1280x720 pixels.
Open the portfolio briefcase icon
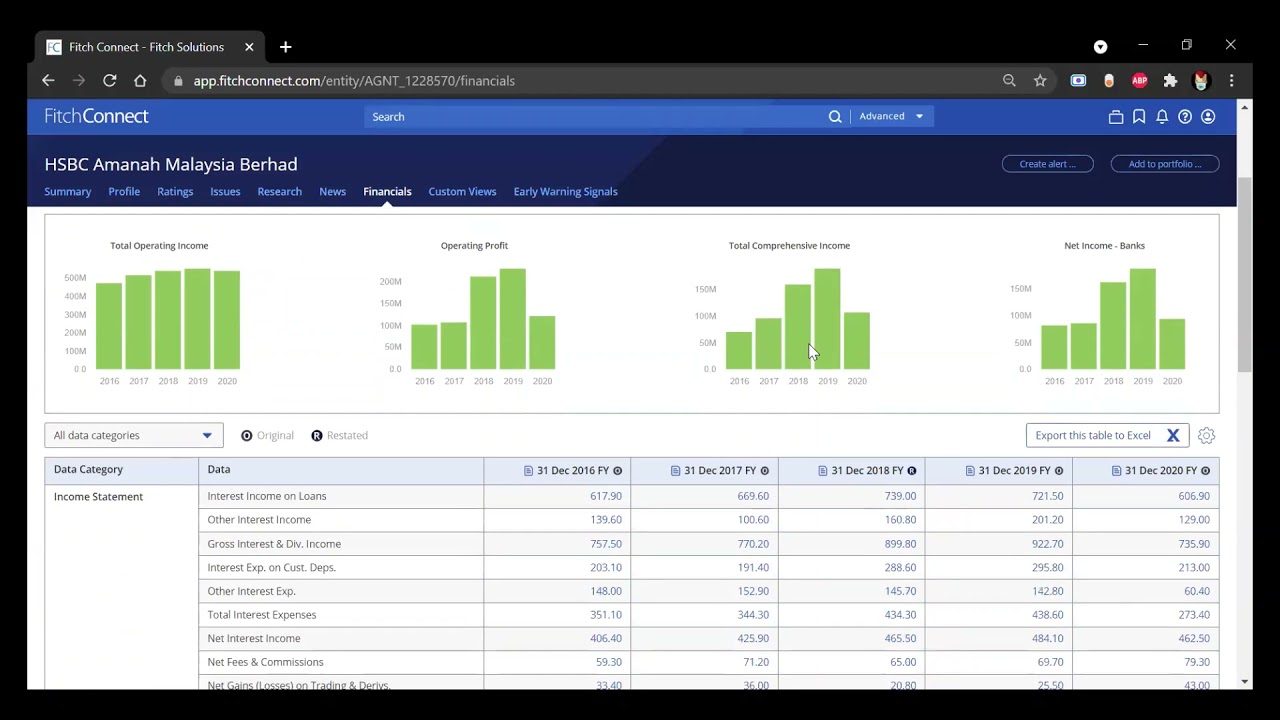(1116, 117)
